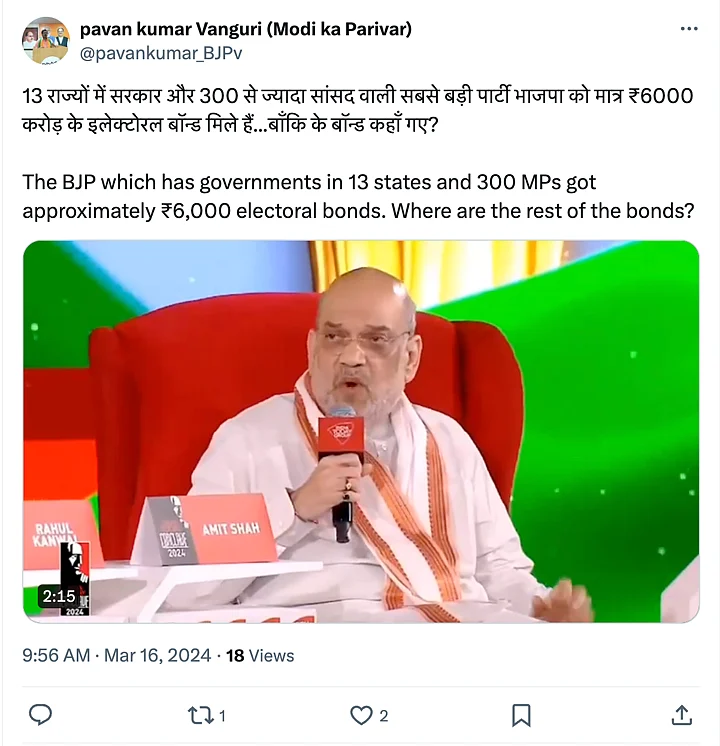Image resolution: width=720 pixels, height=746 pixels.
Task: Like the tweet with the heart icon
Action: point(361,716)
